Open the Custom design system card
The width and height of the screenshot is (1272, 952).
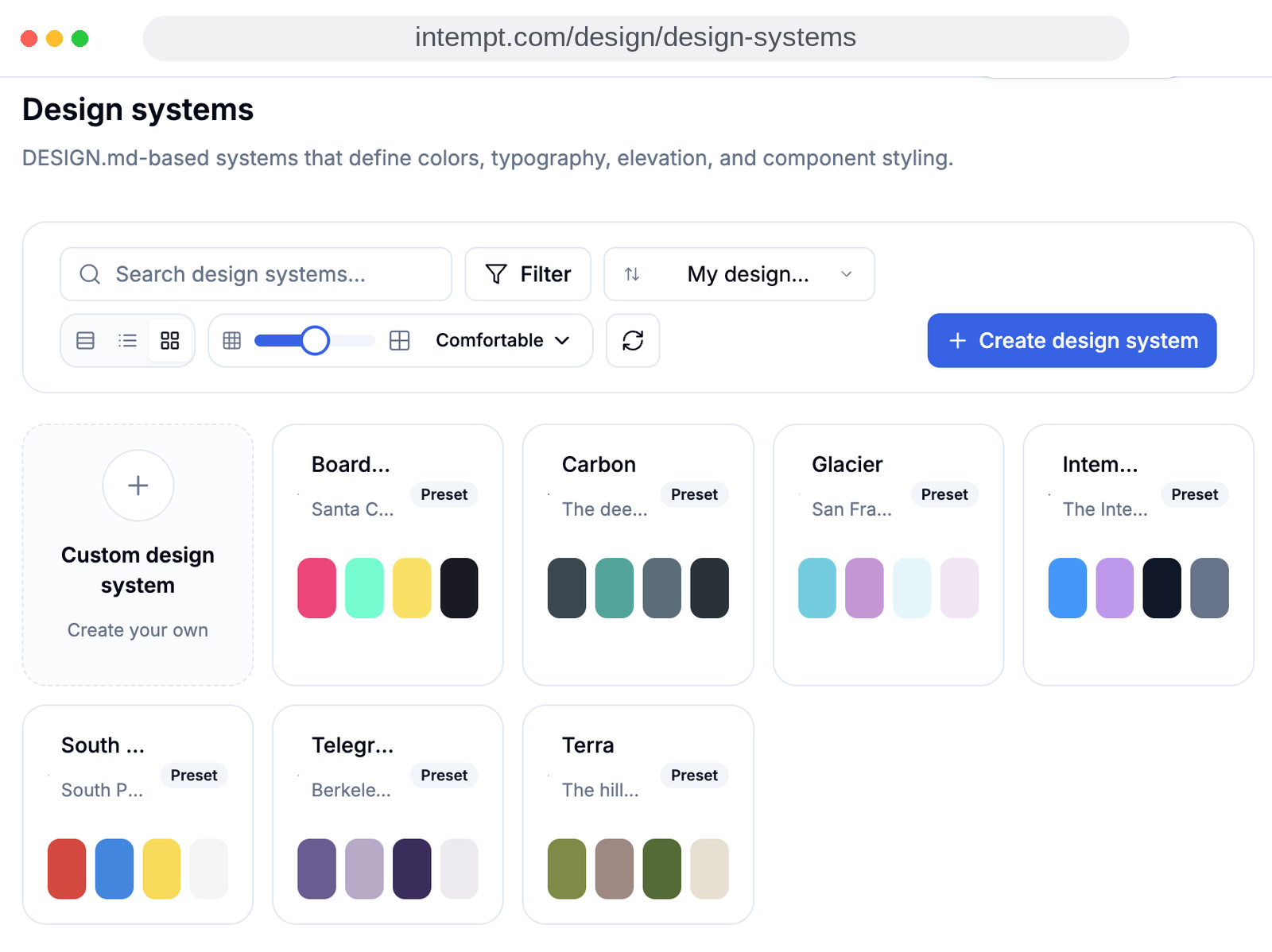coord(138,555)
